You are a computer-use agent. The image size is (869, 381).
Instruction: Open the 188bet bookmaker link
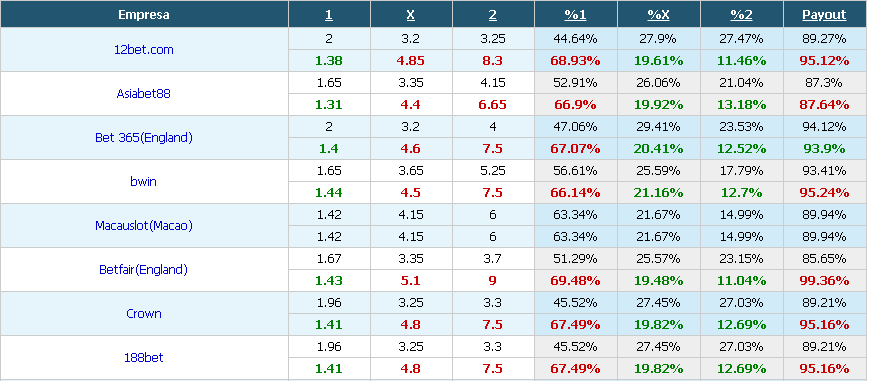click(144, 358)
